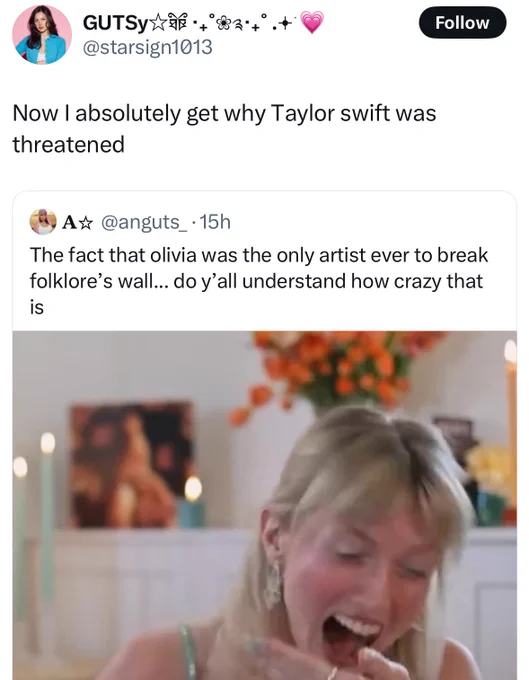
Task: Open the @anguts_ handle in the quoted tweet
Action: pyautogui.click(x=144, y=222)
